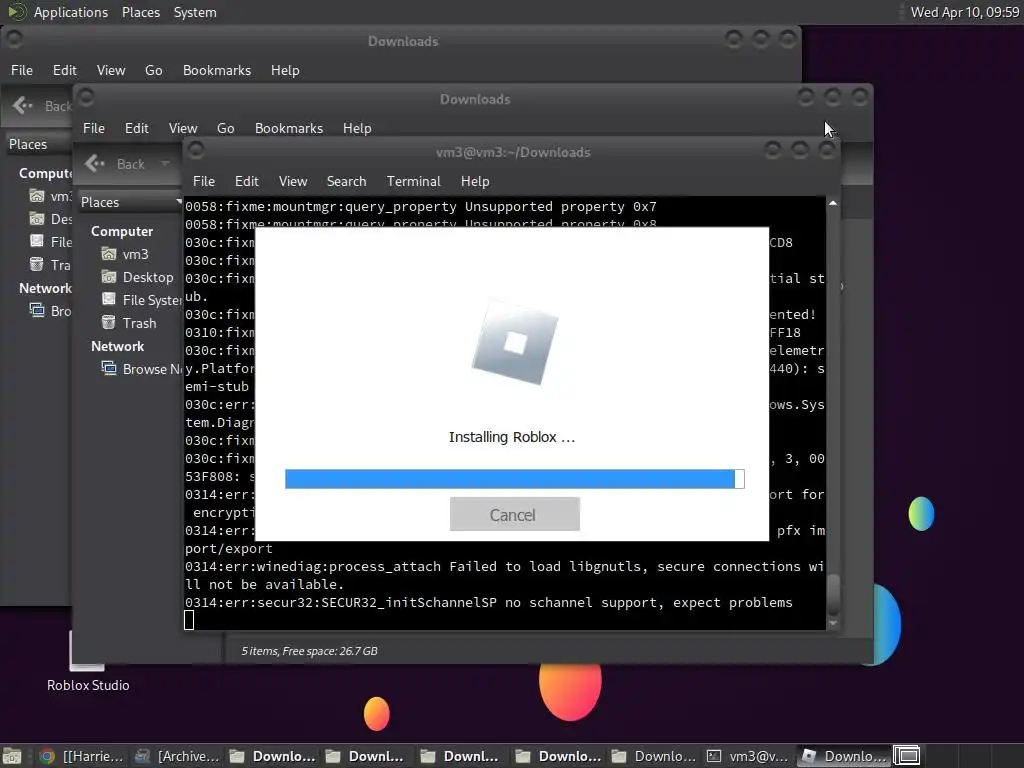Click Browse Network icon in rear Downloads sidebar
1024x768 pixels.
click(37, 310)
